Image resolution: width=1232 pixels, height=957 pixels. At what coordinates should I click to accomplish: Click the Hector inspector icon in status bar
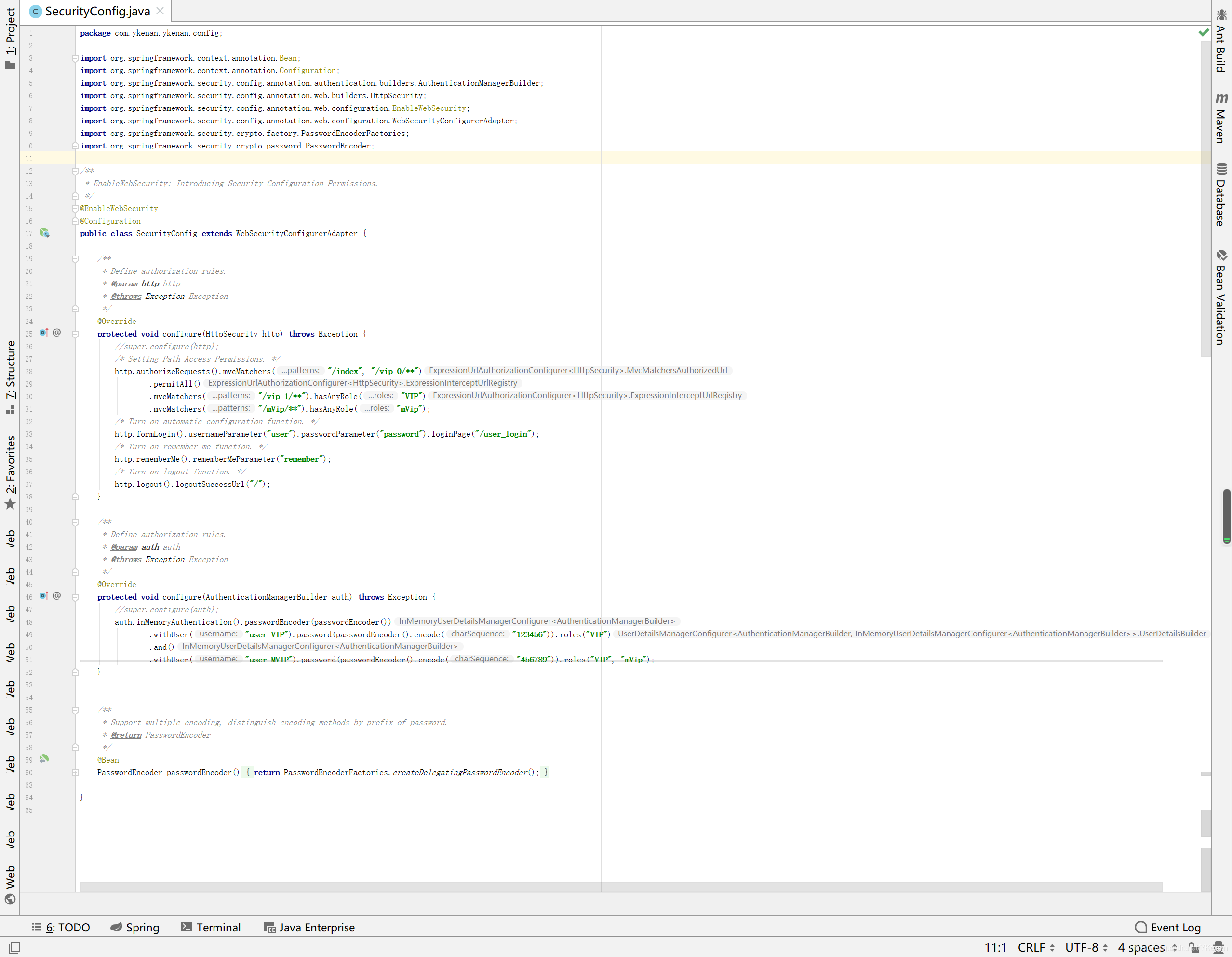tap(1219, 947)
